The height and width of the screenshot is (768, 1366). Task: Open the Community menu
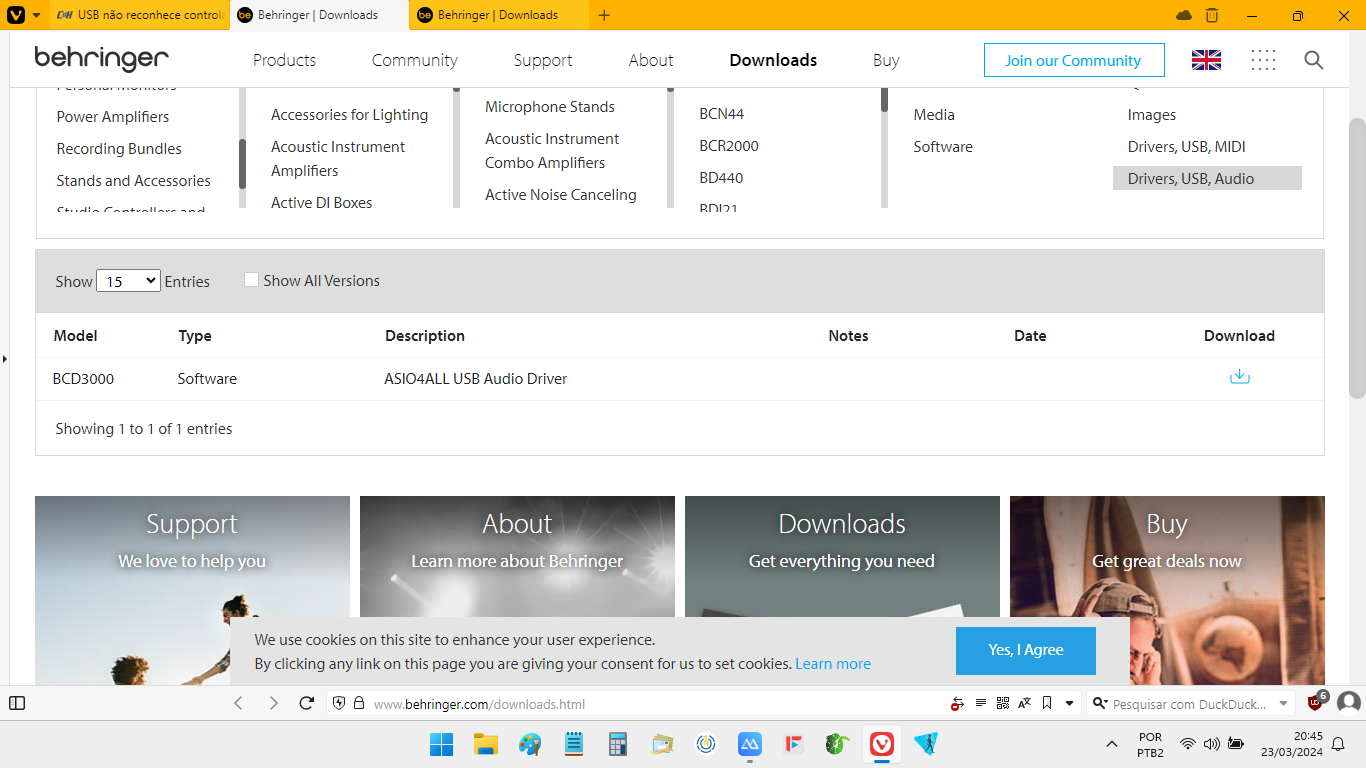tap(414, 60)
